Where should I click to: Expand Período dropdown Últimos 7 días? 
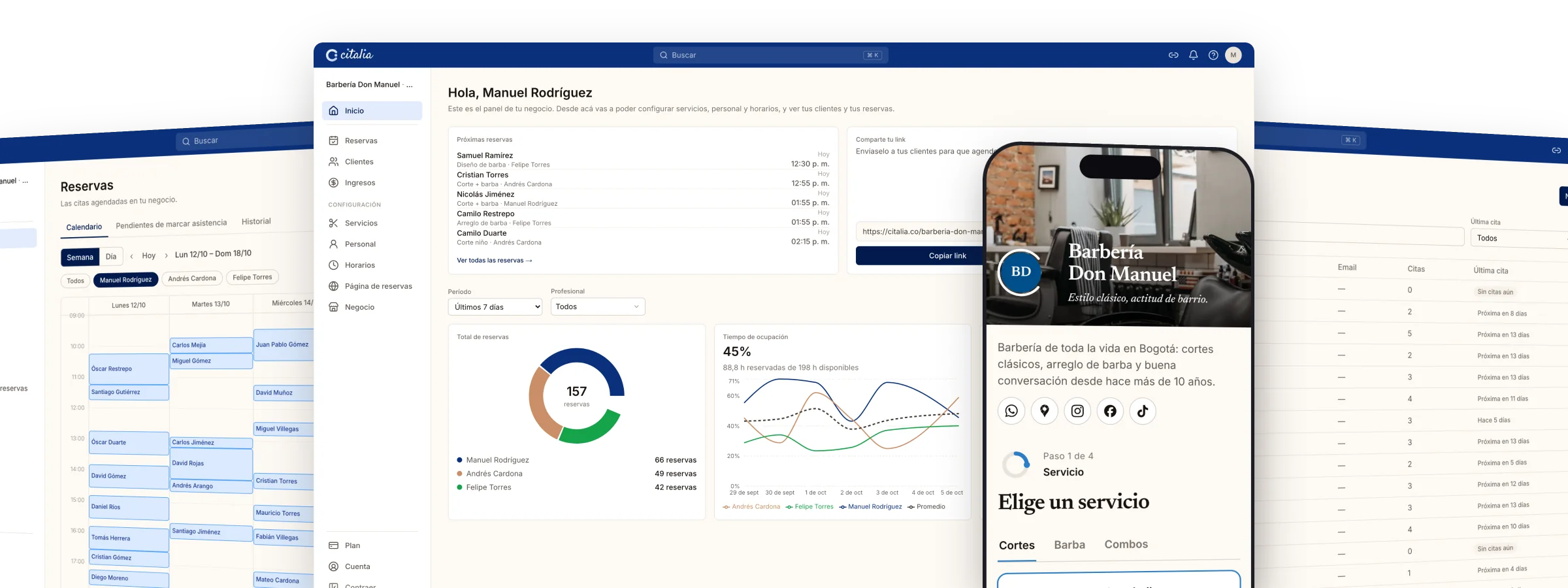495,307
